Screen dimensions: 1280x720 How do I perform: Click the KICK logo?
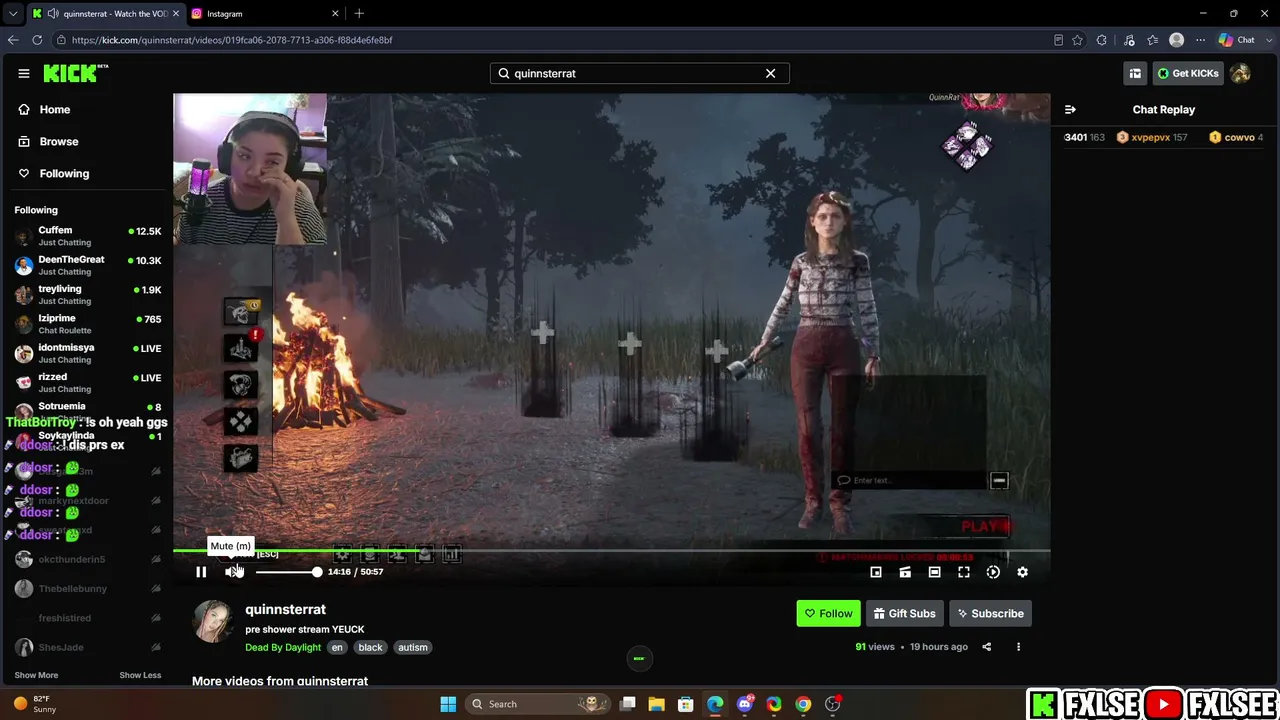coord(75,73)
